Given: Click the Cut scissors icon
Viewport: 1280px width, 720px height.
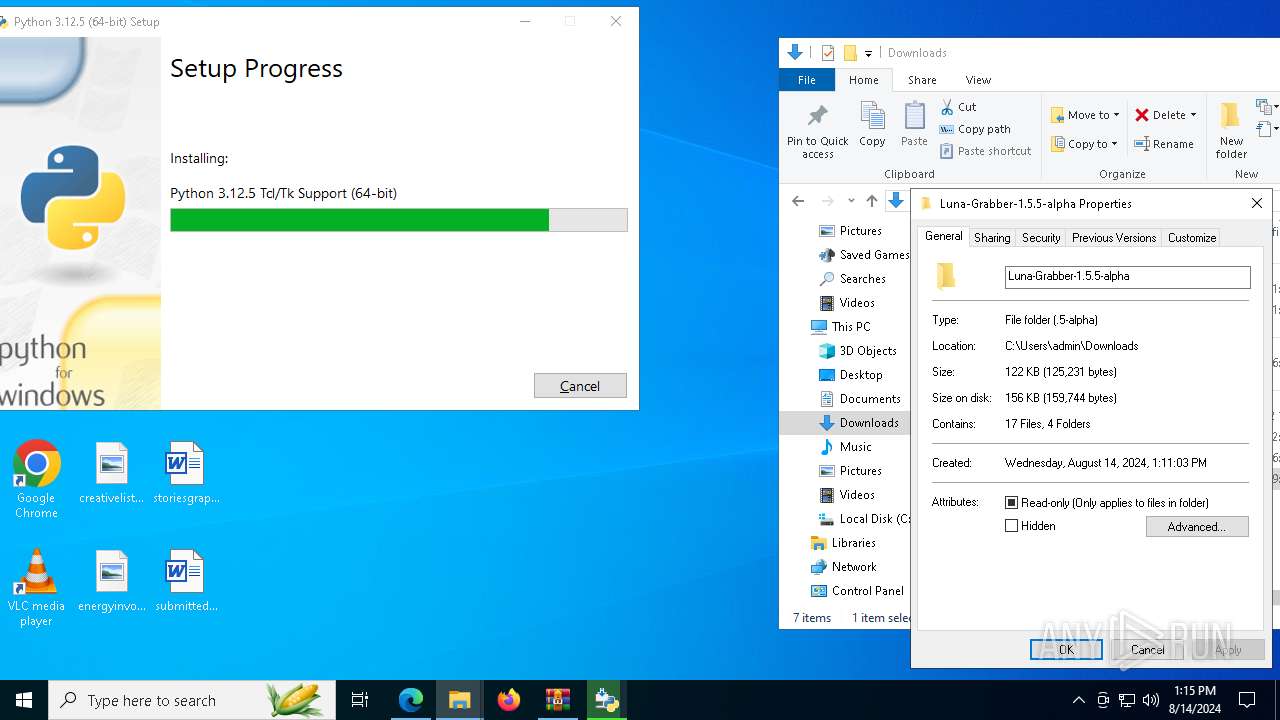Looking at the screenshot, I should 947,106.
